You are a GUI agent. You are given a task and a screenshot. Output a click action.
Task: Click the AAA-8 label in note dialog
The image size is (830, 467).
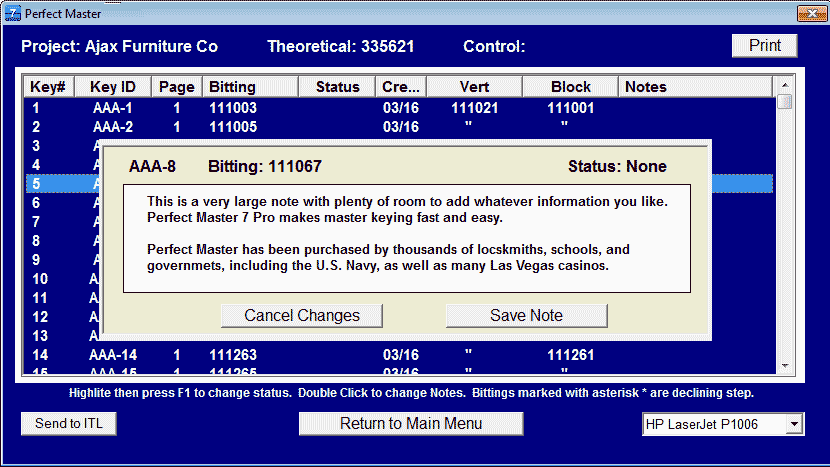pyautogui.click(x=152, y=166)
